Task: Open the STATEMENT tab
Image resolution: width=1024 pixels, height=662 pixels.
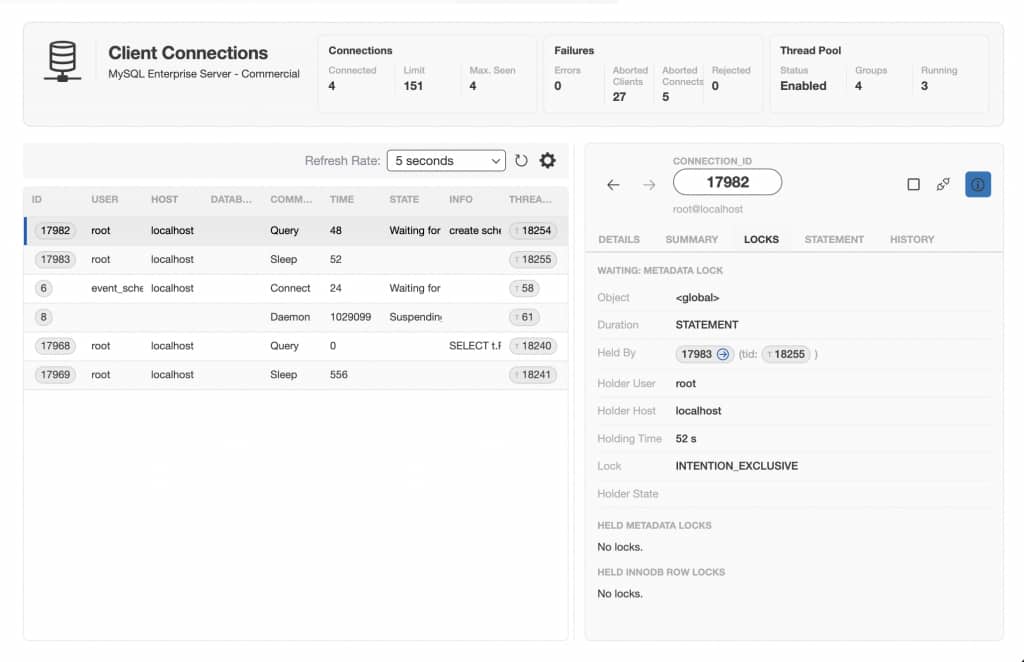Action: click(834, 240)
